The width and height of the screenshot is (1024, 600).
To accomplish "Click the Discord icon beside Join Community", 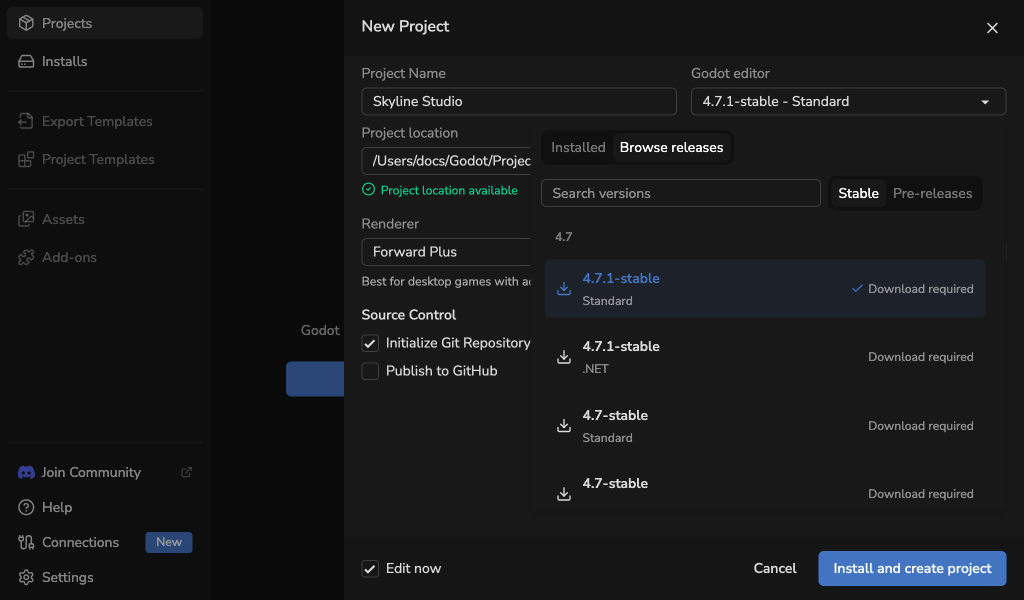I will pyautogui.click(x=26, y=472).
